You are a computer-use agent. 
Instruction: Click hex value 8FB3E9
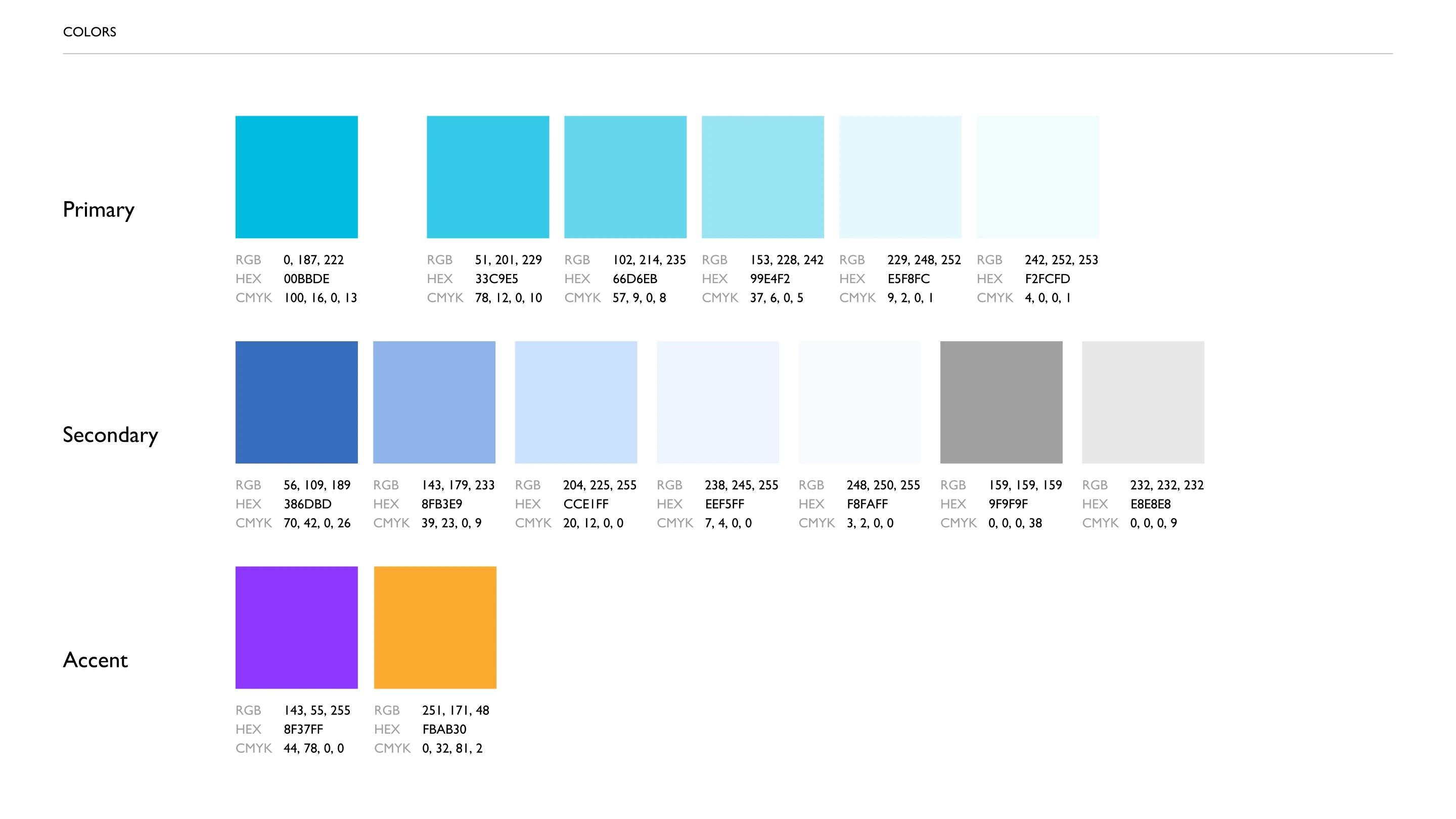click(x=441, y=504)
